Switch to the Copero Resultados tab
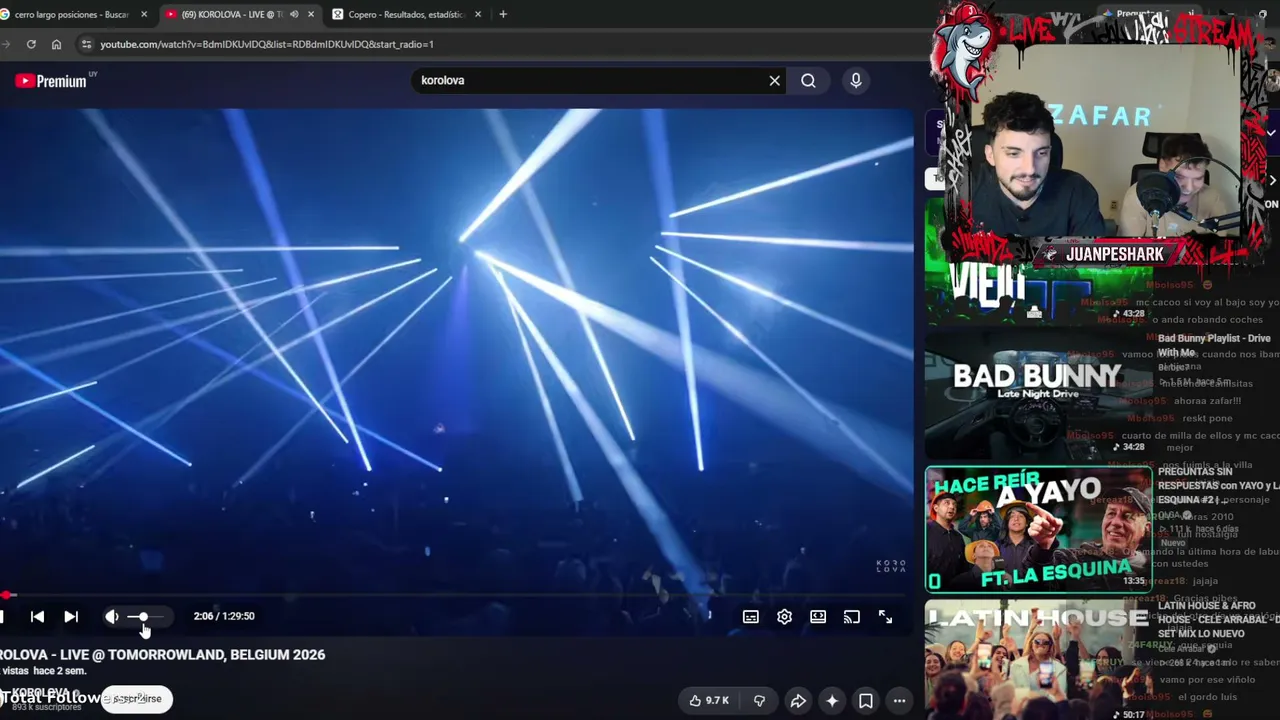 point(405,15)
